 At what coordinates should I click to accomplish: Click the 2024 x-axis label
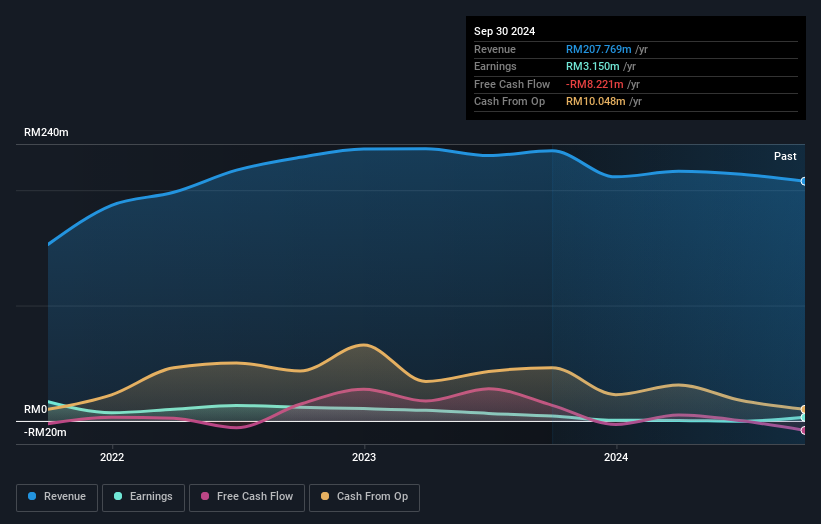pyautogui.click(x=616, y=457)
